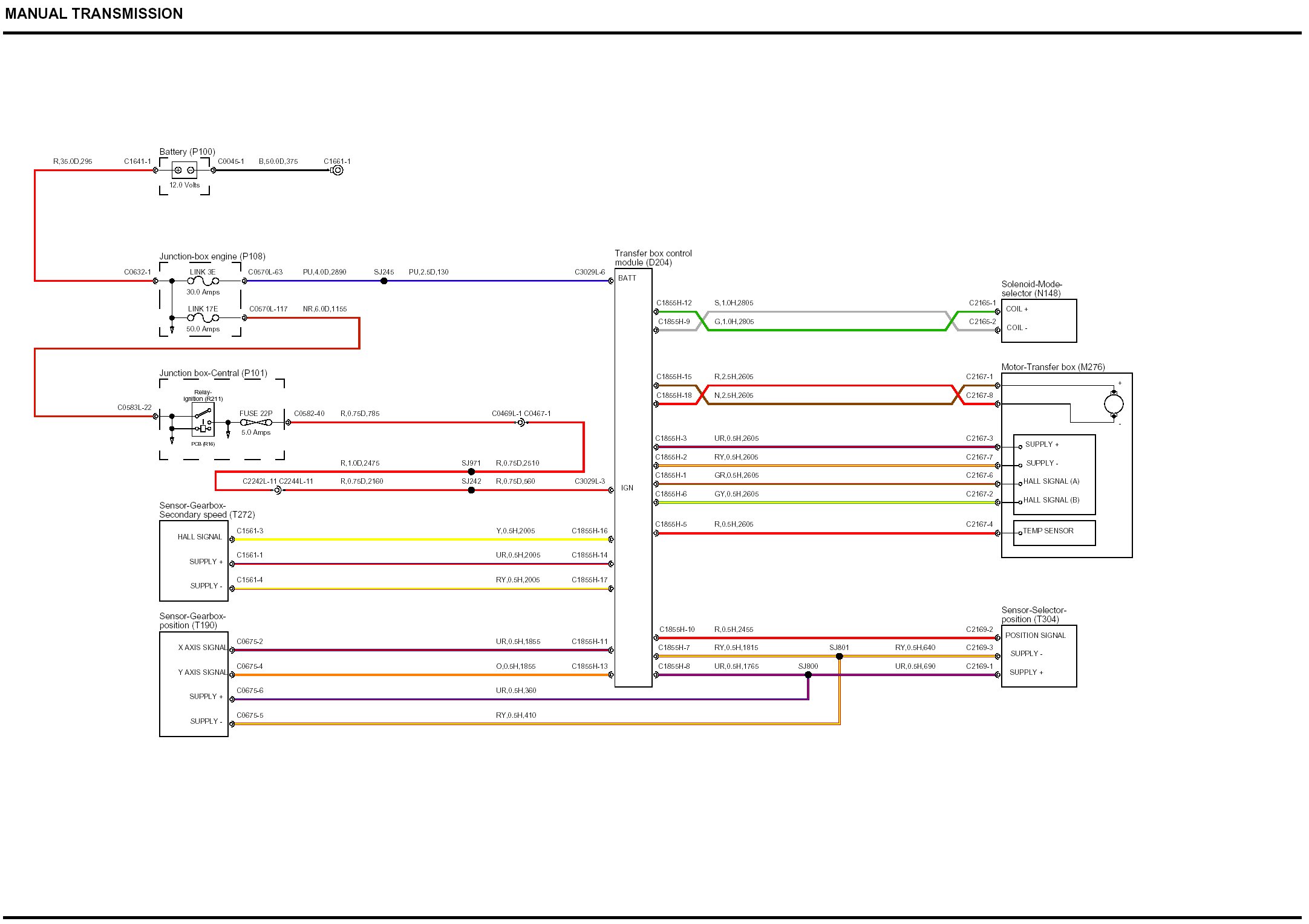Click the C1661-1 ground ring terminal symbol
Screen dimensions: 1309x924
coord(338,171)
